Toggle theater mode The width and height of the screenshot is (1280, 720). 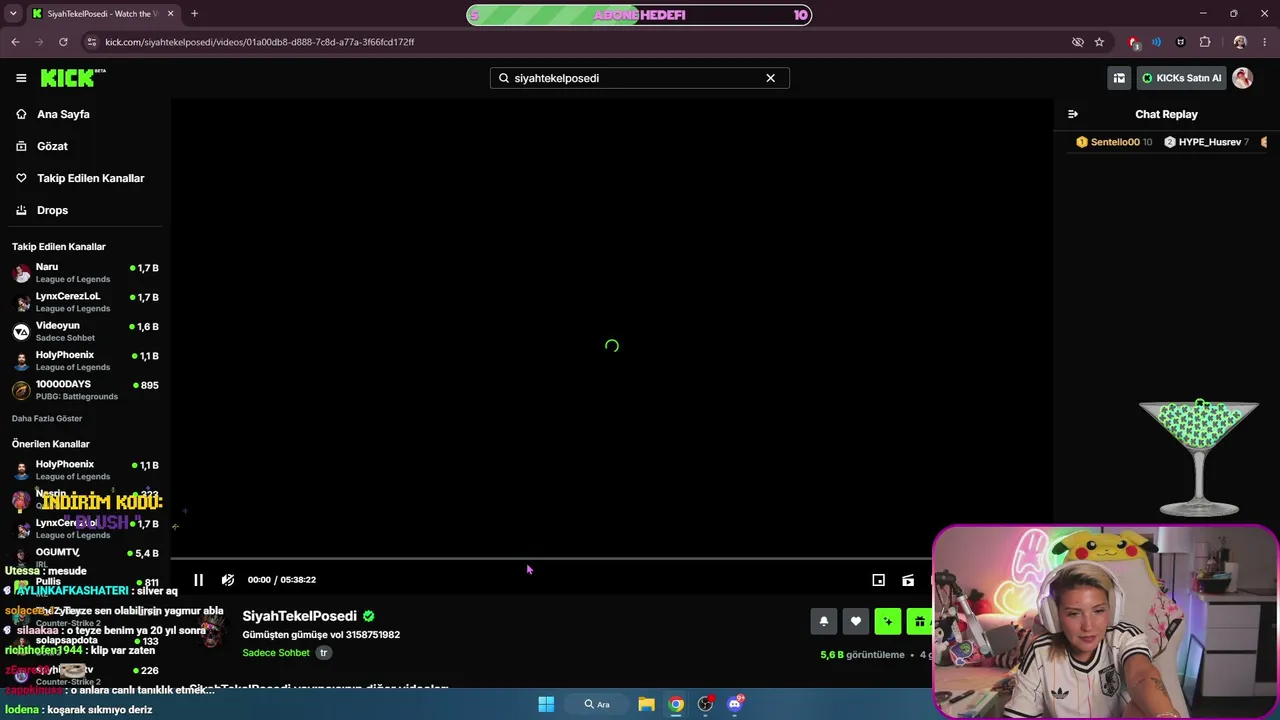pyautogui.click(x=908, y=580)
